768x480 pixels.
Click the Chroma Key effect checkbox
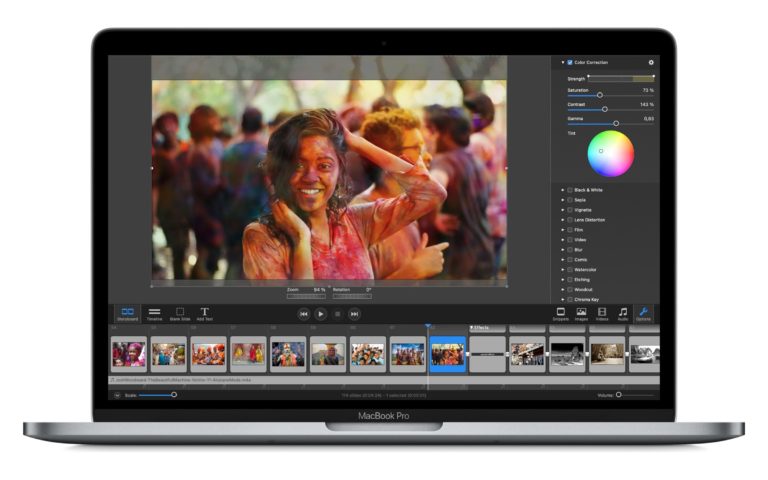pyautogui.click(x=570, y=299)
